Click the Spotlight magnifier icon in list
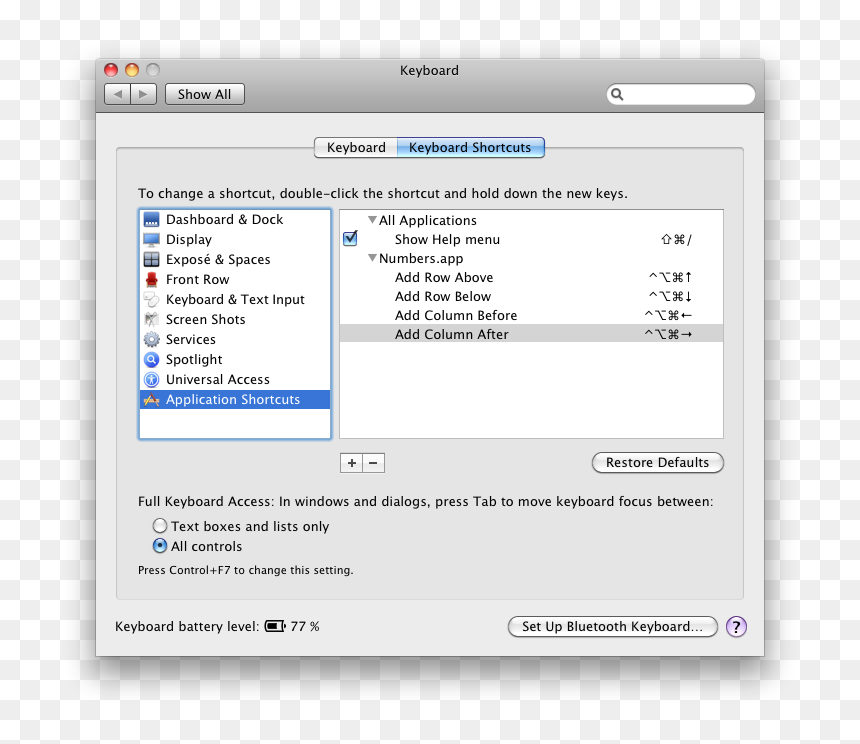860x744 pixels. pyautogui.click(x=151, y=360)
